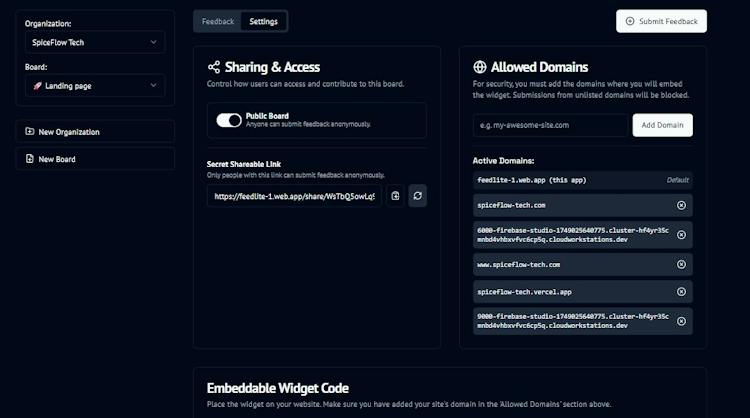The width and height of the screenshot is (750, 418).
Task: Focus the domain name input field
Action: [550, 125]
